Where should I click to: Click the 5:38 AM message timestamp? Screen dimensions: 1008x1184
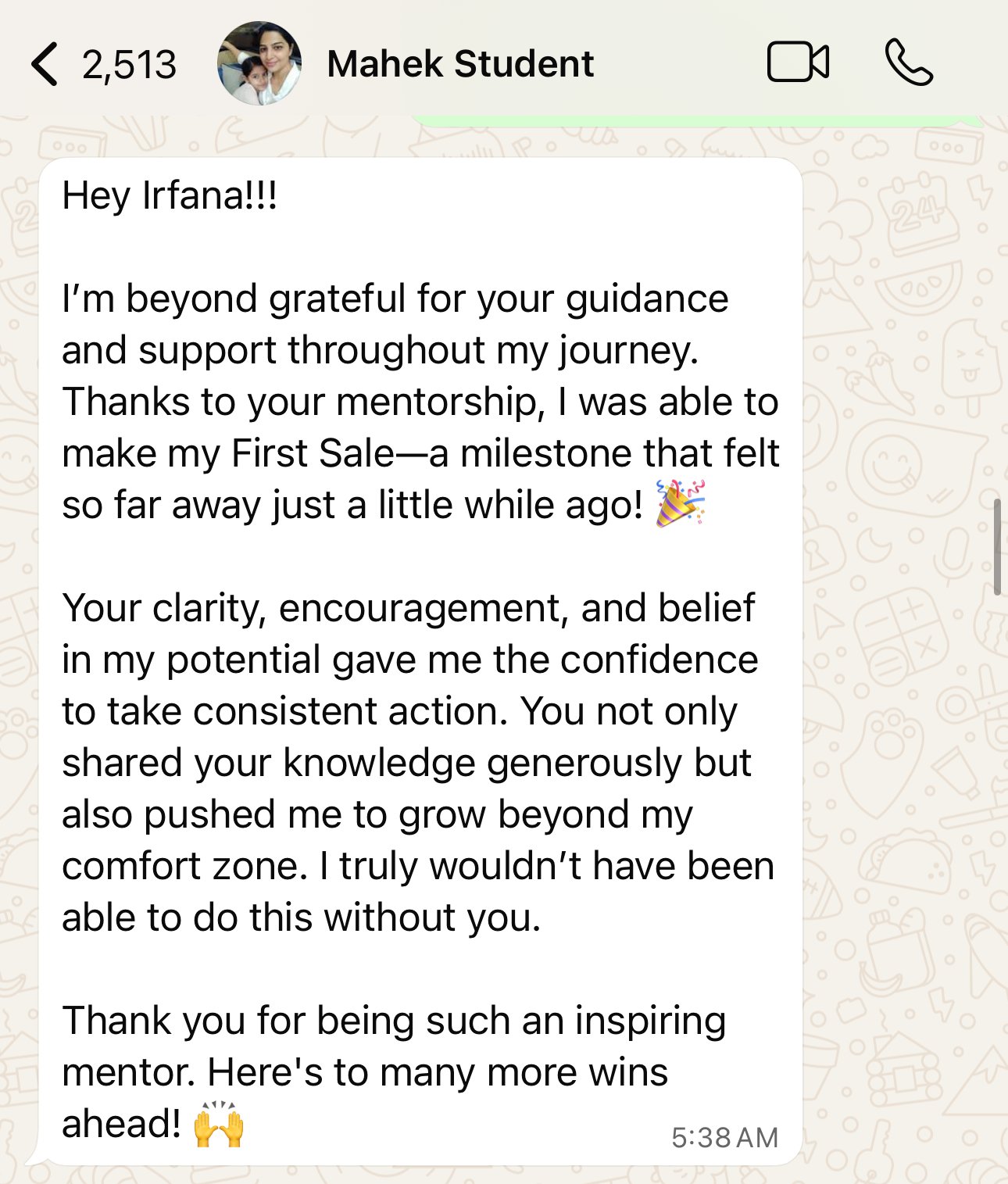pyautogui.click(x=724, y=1137)
